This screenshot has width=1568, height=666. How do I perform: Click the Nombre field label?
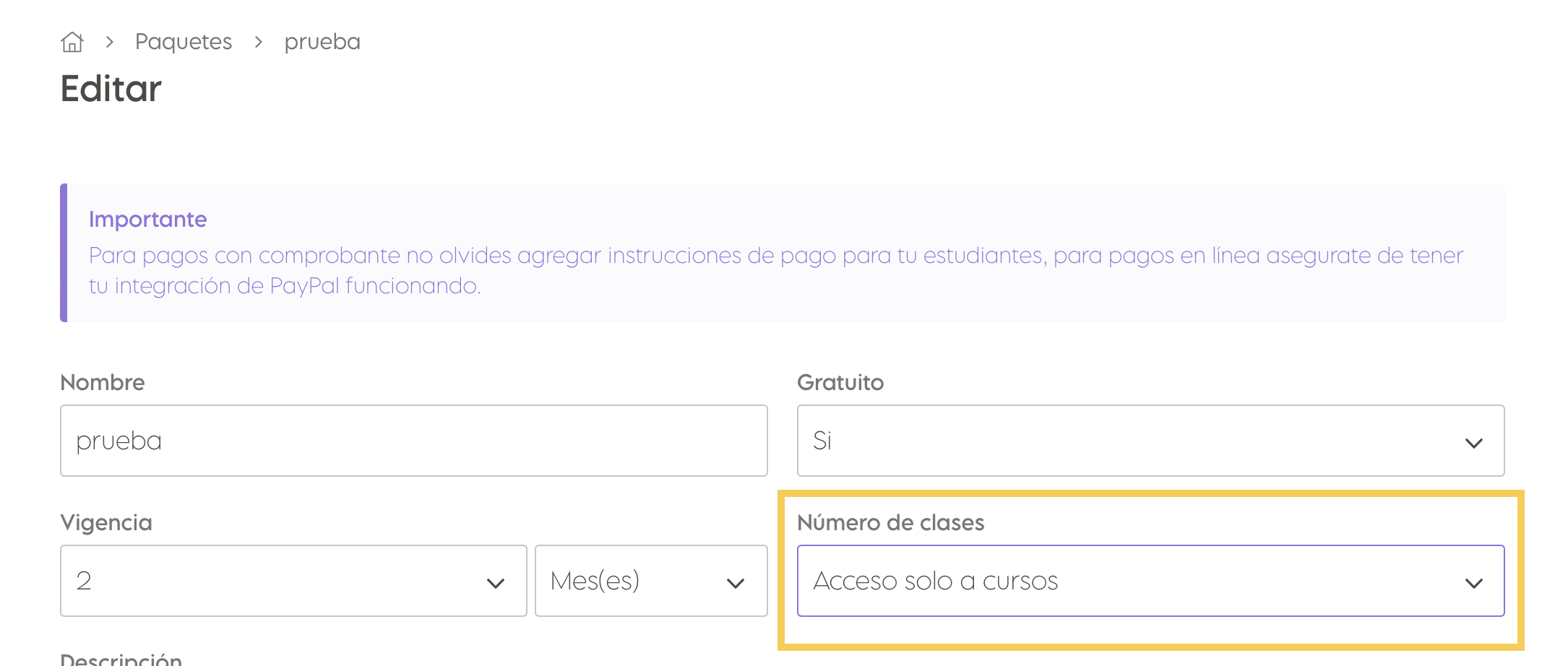point(103,382)
